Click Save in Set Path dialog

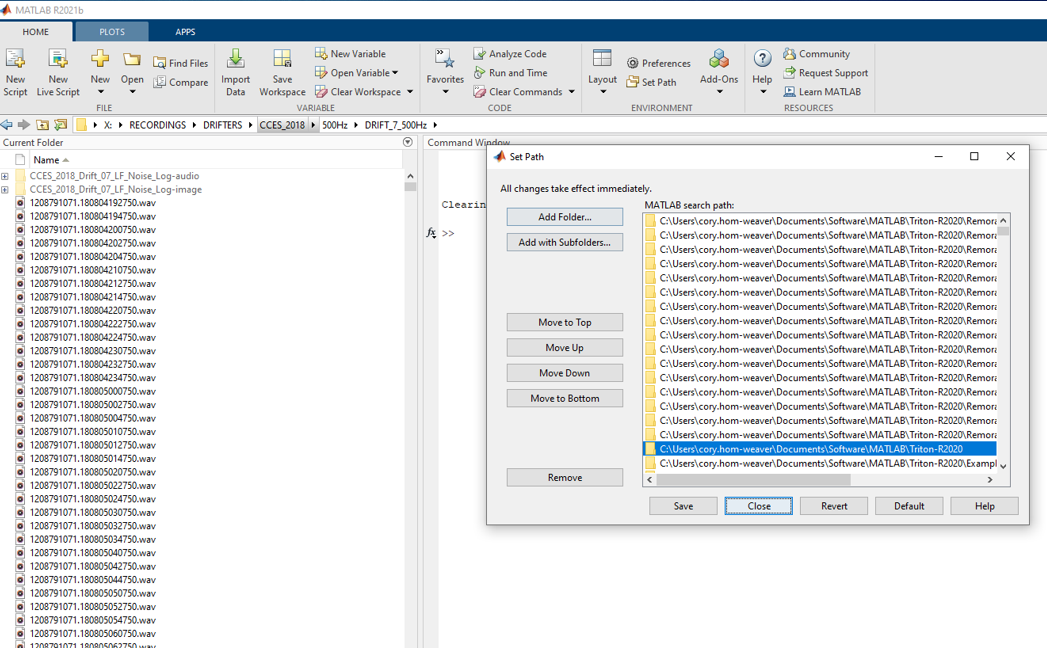(683, 506)
